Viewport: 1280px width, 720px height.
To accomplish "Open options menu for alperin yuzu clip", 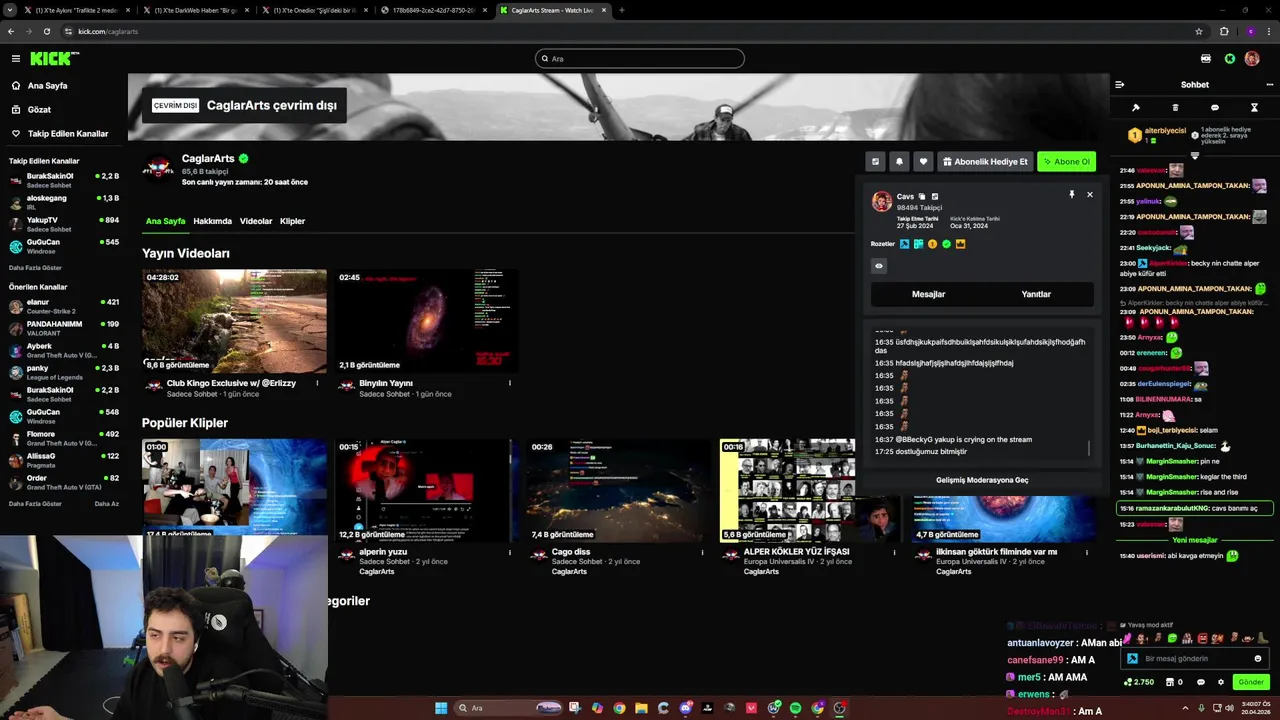I will click(x=509, y=552).
